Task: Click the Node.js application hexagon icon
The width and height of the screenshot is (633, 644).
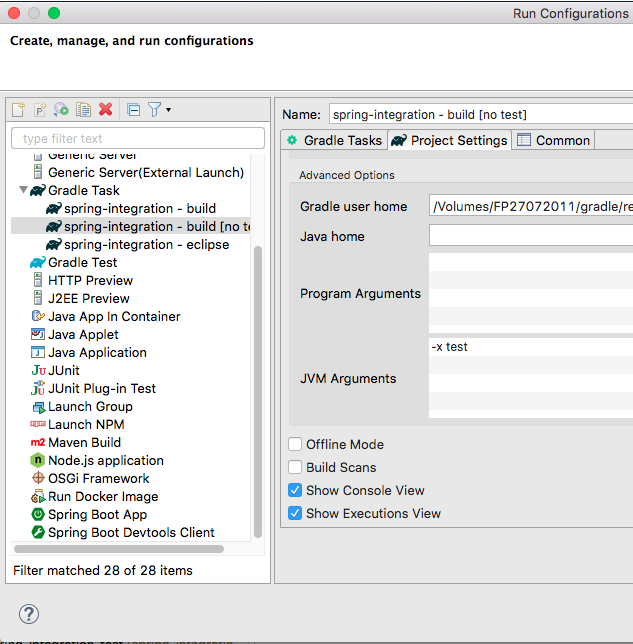Action: click(38, 460)
